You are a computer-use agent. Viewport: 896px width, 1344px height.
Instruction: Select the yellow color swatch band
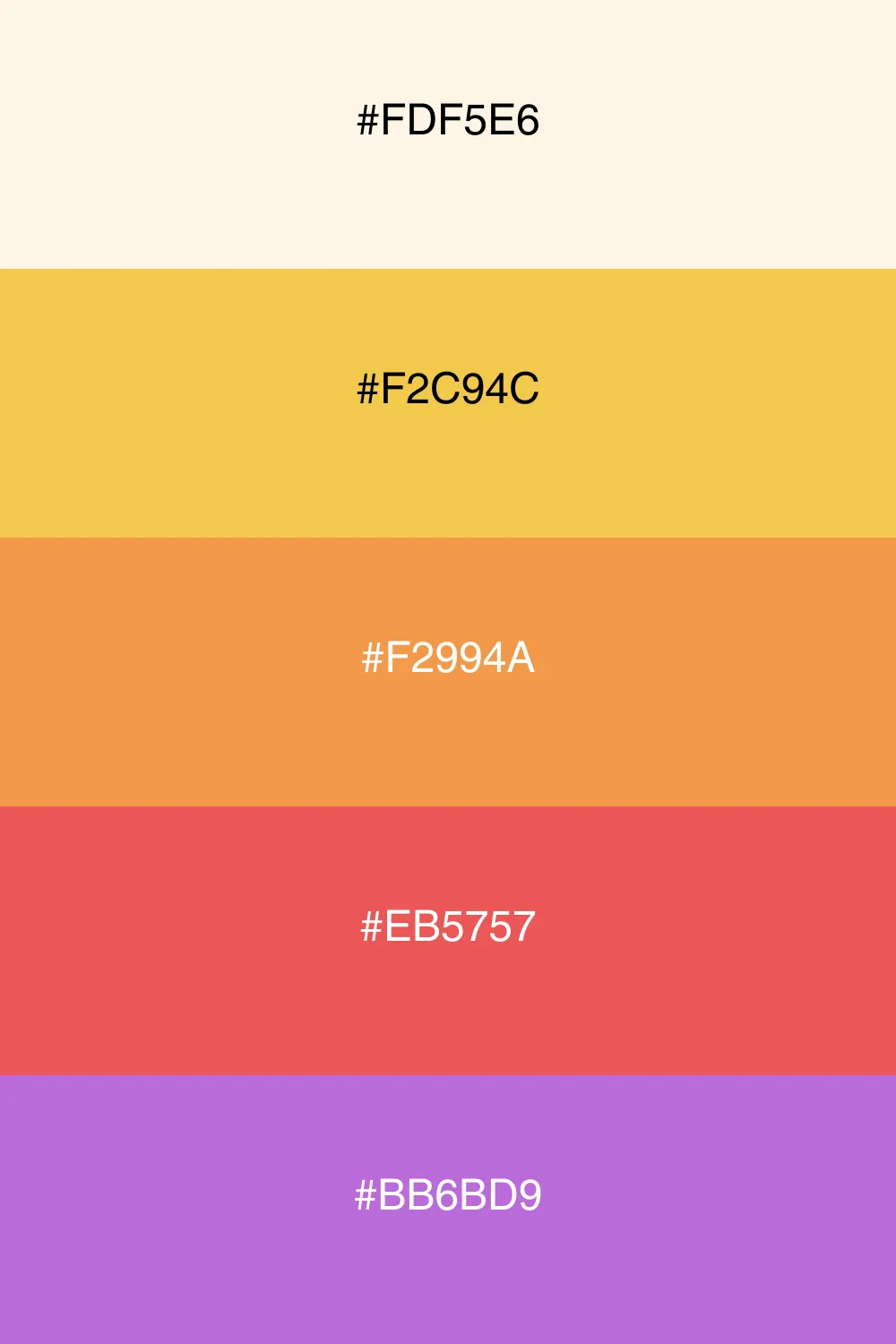point(448,403)
